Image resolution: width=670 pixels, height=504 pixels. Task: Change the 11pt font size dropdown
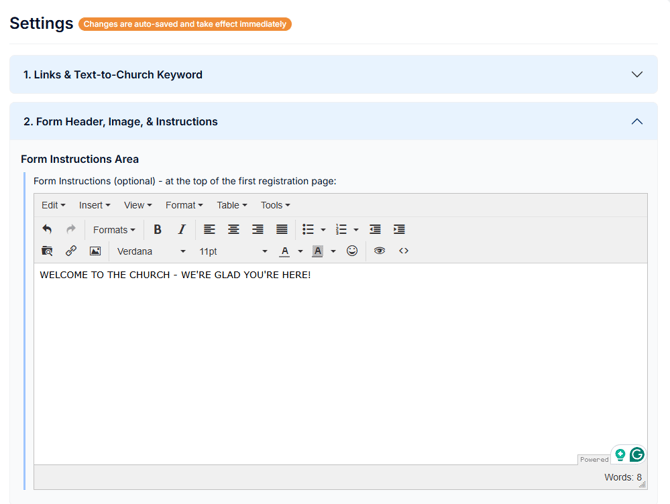click(233, 252)
